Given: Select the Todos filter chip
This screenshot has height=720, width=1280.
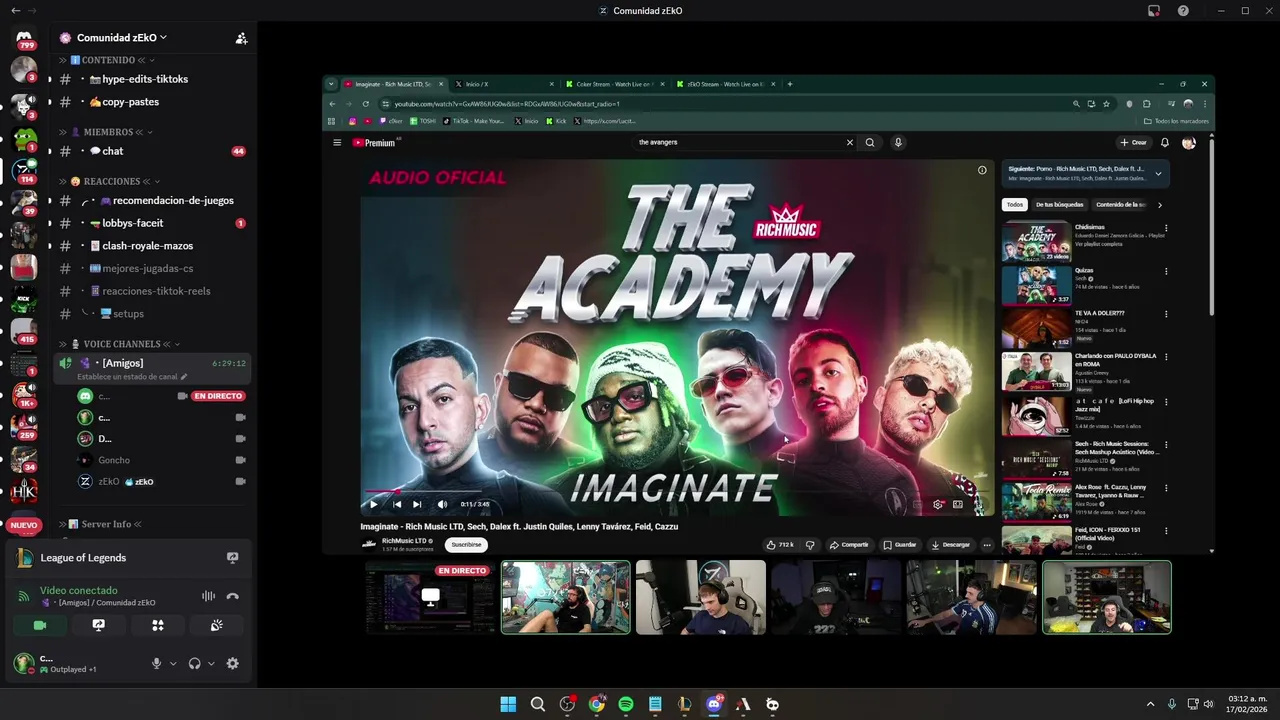Looking at the screenshot, I should click(1015, 205).
